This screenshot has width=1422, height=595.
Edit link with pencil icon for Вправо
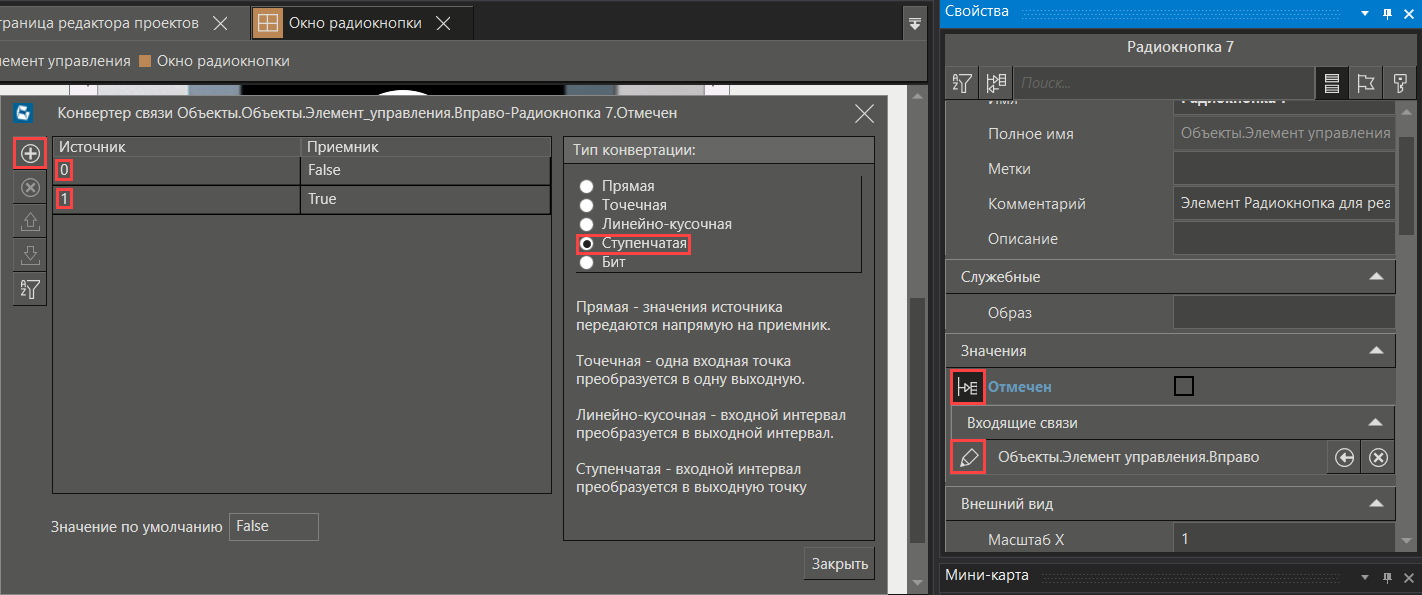tap(966, 457)
